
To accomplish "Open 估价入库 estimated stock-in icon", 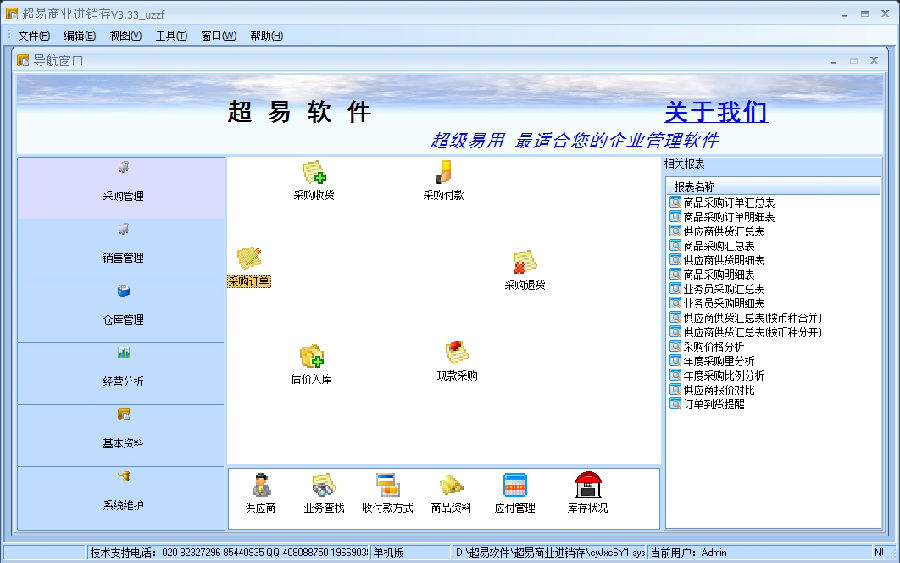I will click(312, 364).
